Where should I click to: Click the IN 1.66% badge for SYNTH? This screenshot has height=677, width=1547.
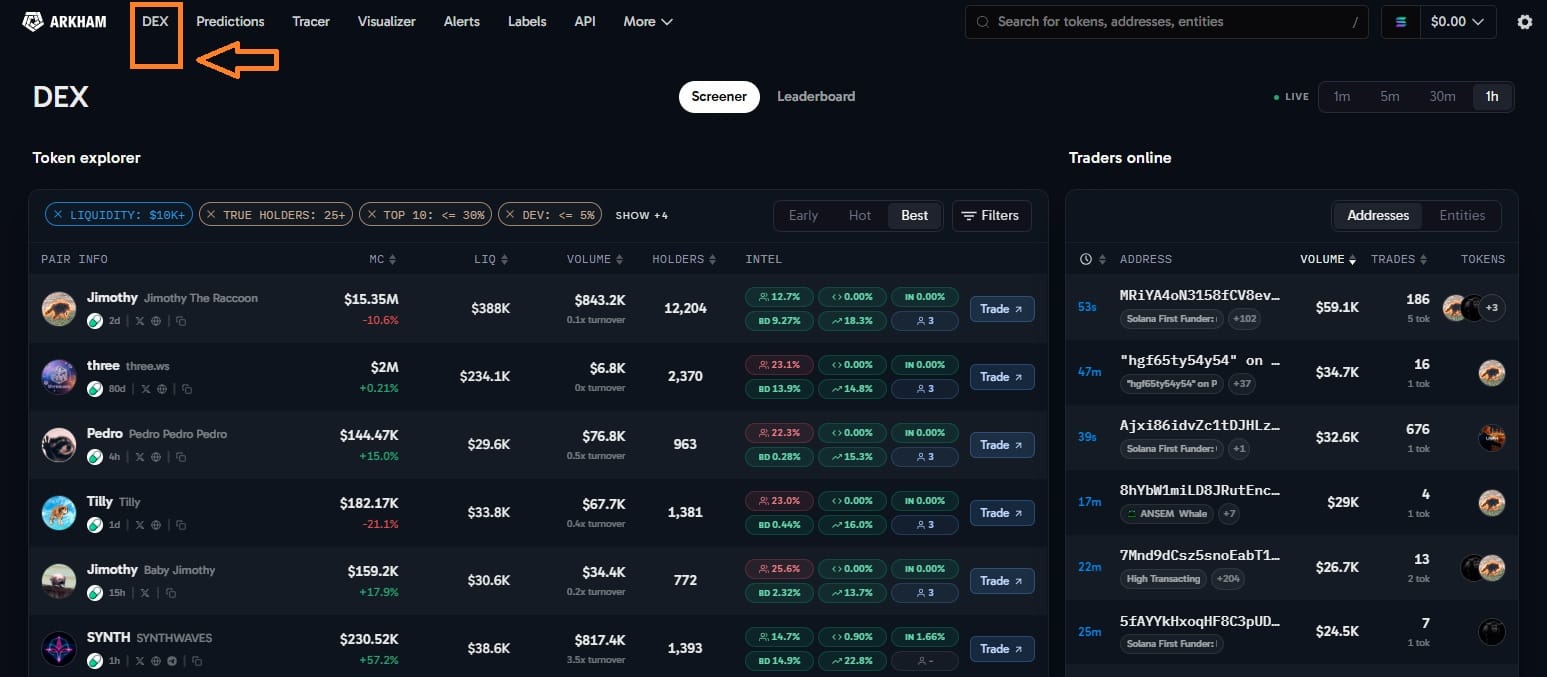tap(925, 637)
